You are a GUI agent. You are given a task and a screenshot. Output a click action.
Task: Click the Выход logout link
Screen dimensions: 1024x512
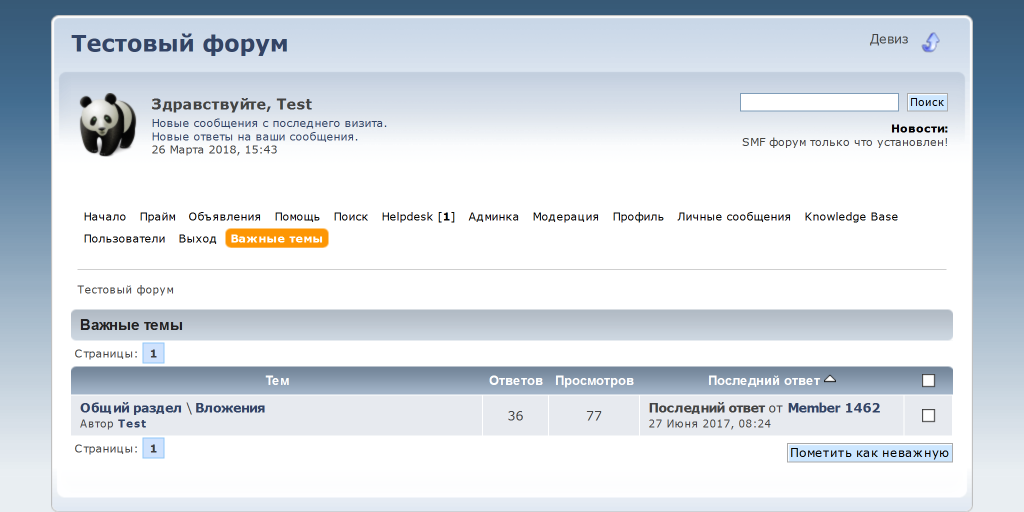(x=197, y=239)
